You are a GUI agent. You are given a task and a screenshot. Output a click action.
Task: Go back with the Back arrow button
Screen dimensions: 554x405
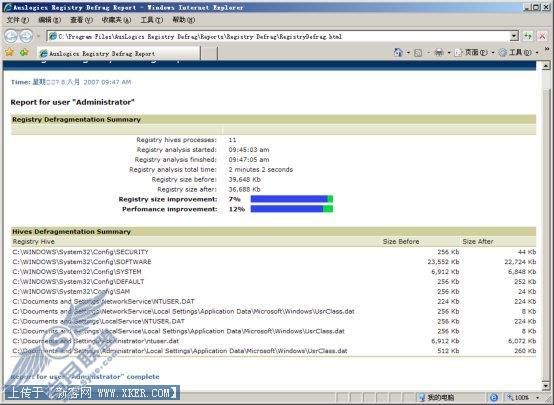click(11, 36)
